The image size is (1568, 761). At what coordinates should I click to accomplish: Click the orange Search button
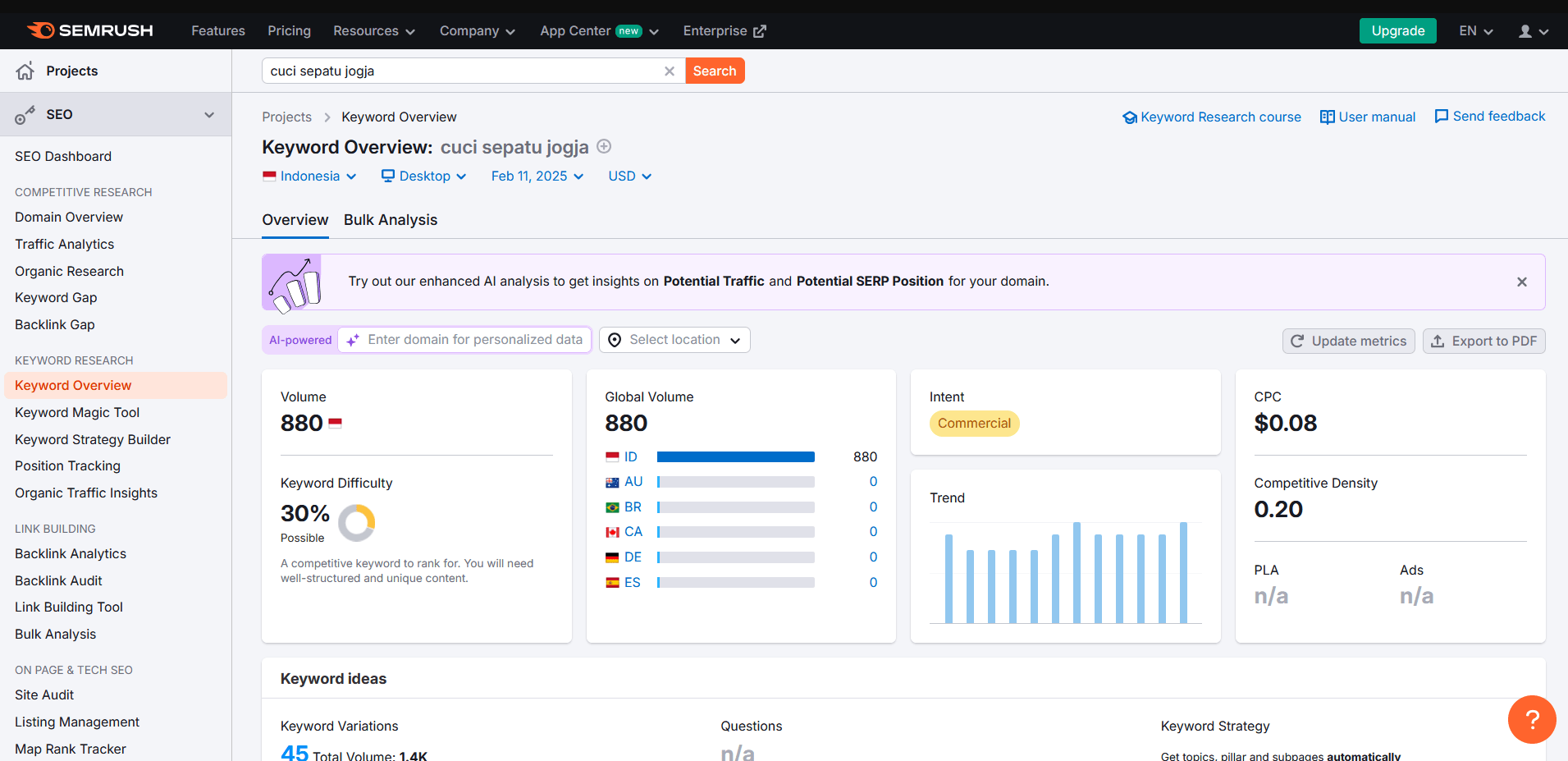click(715, 71)
